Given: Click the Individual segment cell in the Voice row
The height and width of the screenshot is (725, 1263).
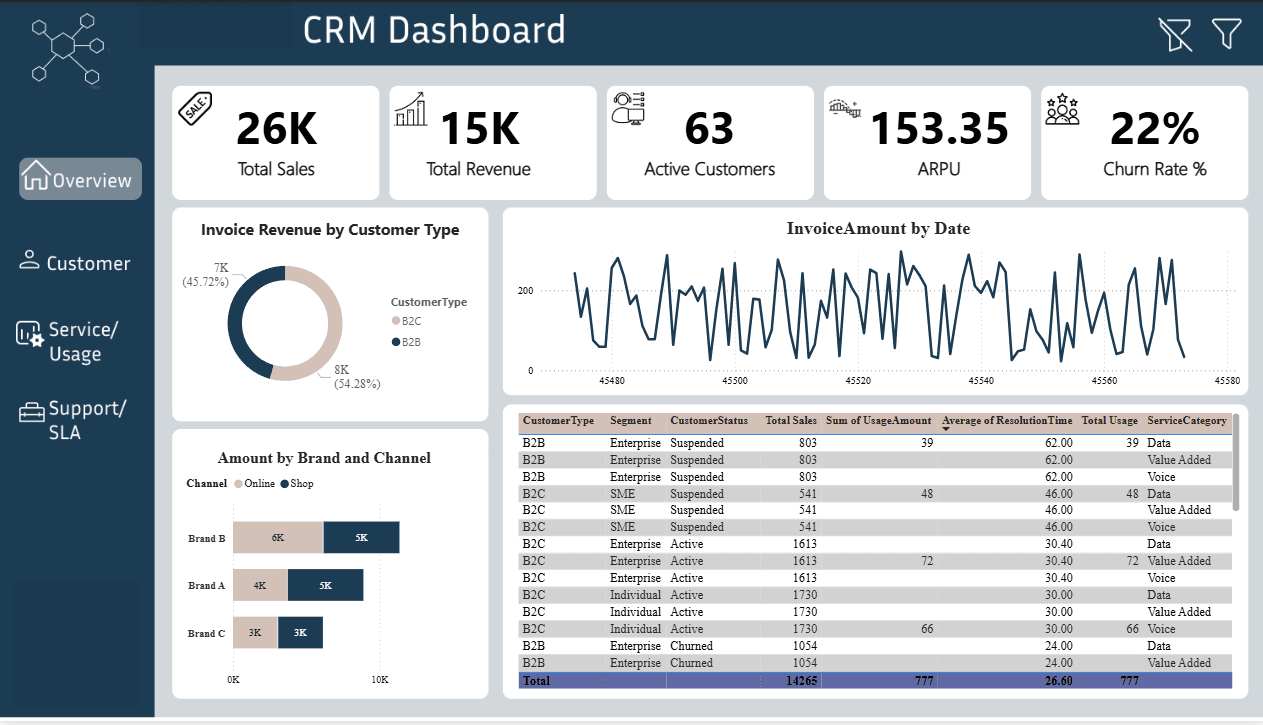Looking at the screenshot, I should [635, 629].
